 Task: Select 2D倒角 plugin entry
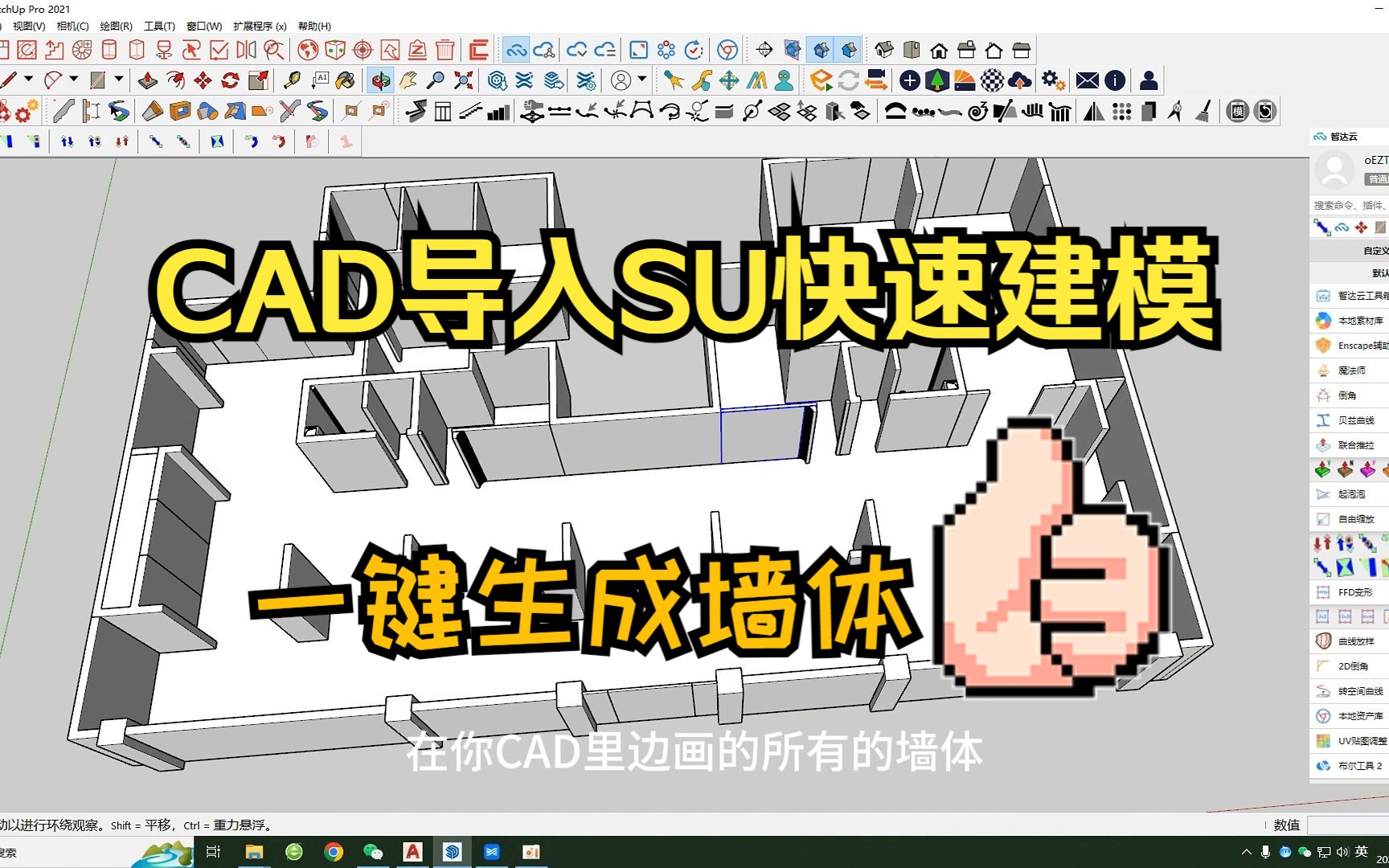tap(1350, 666)
